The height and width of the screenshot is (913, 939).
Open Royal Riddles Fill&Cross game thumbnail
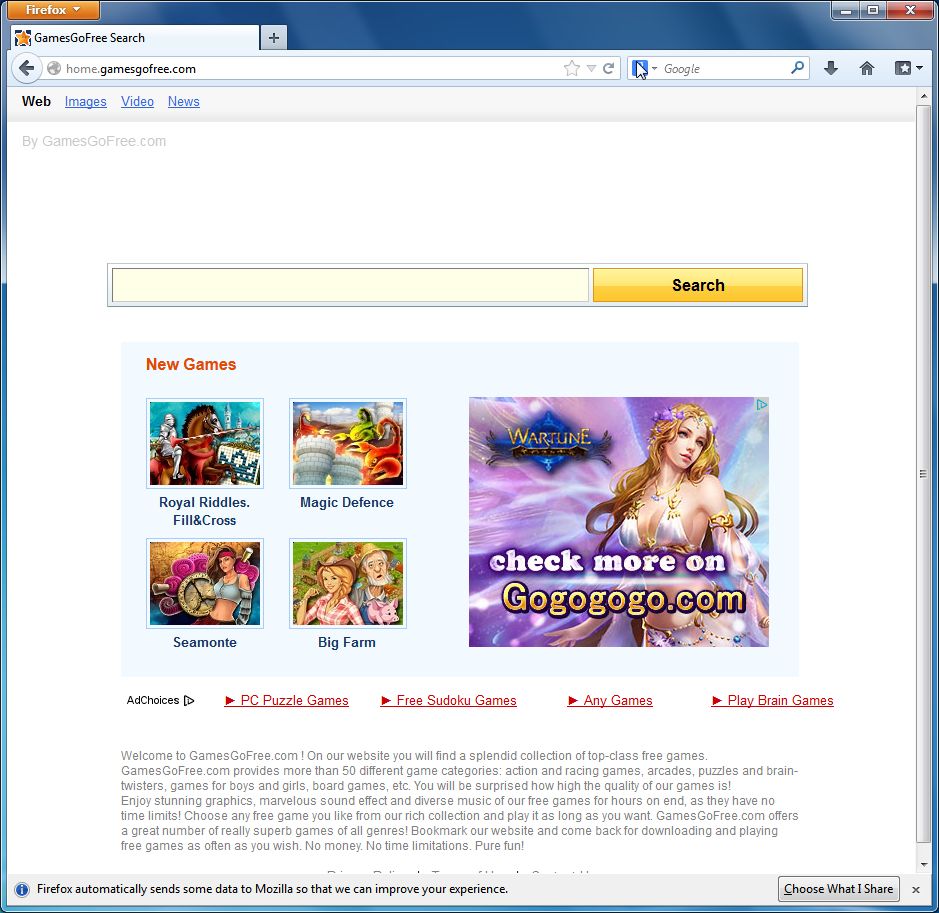205,443
